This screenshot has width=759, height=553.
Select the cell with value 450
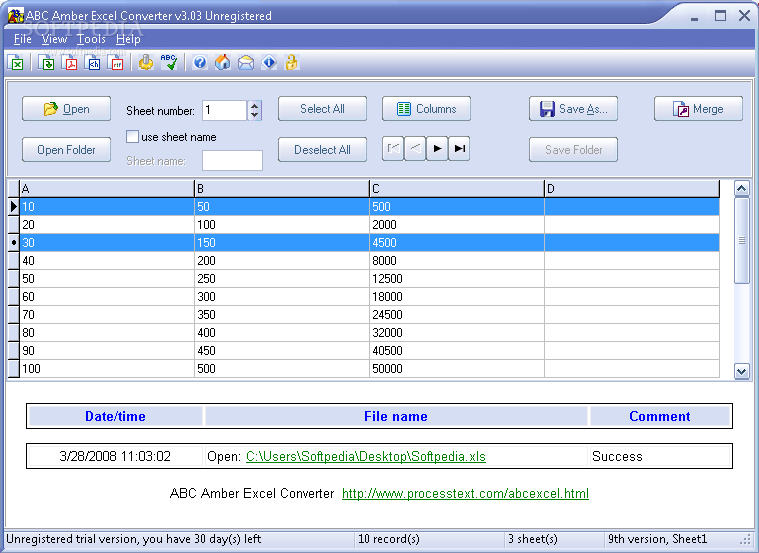coord(282,351)
